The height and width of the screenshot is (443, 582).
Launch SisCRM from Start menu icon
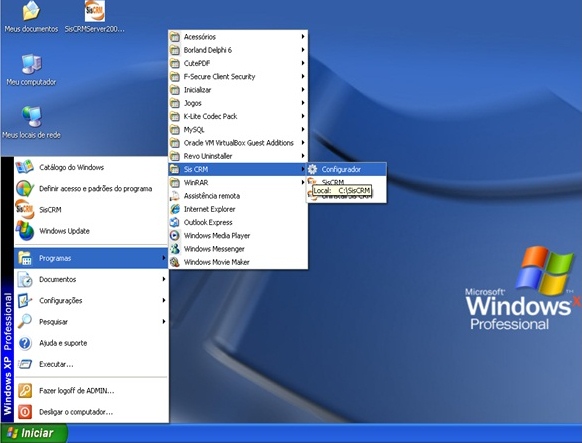click(24, 210)
